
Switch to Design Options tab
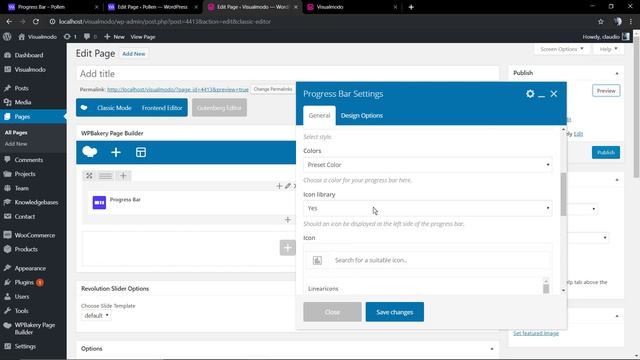coord(362,116)
